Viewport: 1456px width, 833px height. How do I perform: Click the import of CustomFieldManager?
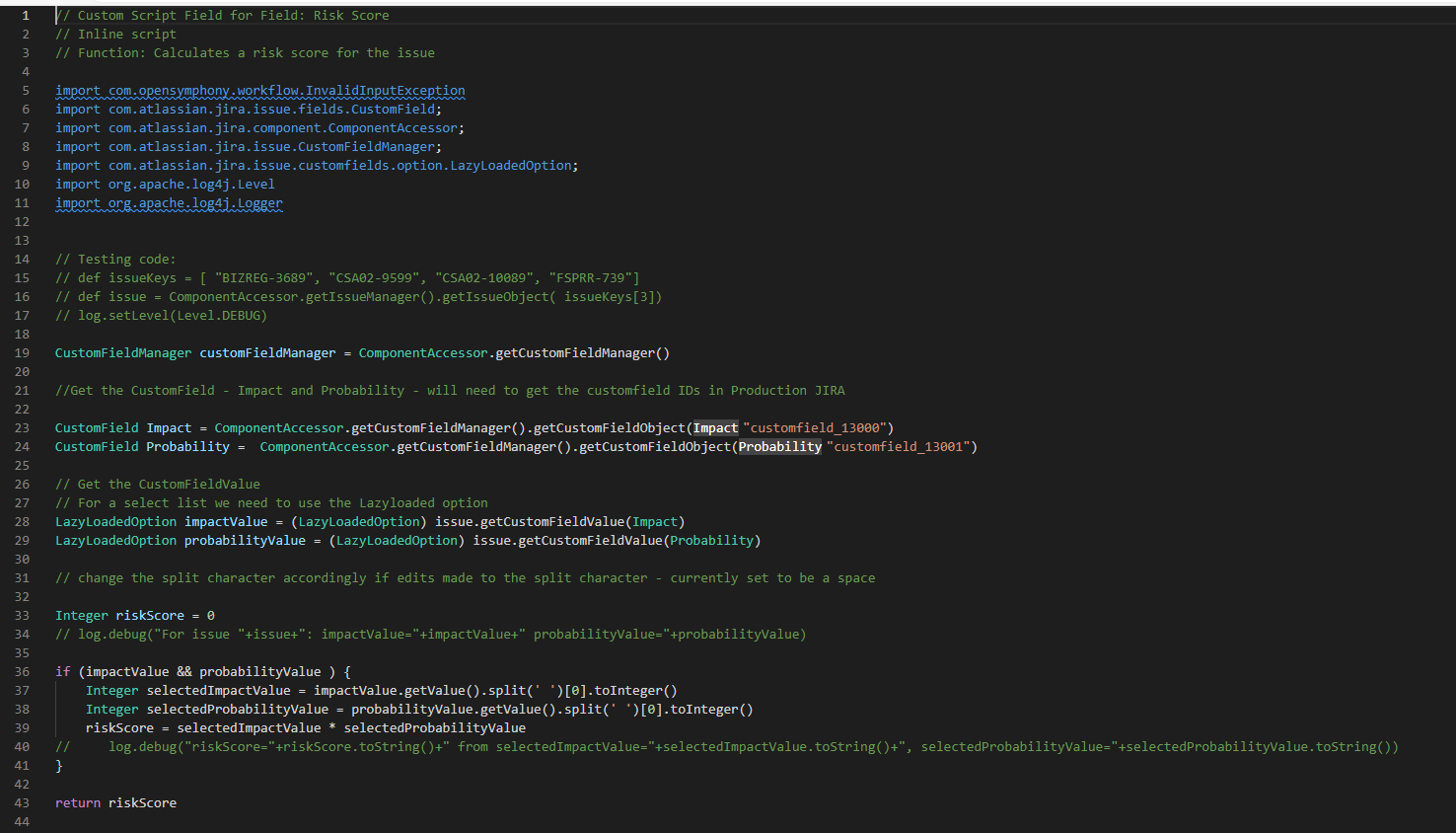249,147
